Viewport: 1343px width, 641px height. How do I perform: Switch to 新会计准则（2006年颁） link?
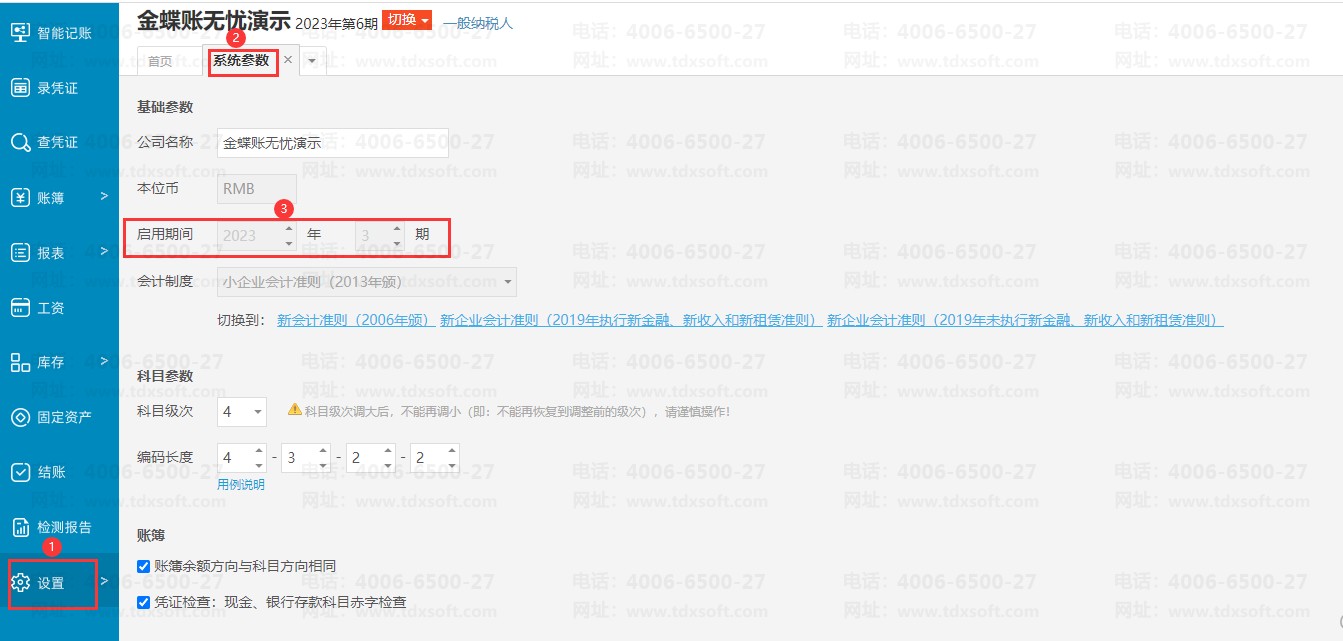(x=355, y=320)
